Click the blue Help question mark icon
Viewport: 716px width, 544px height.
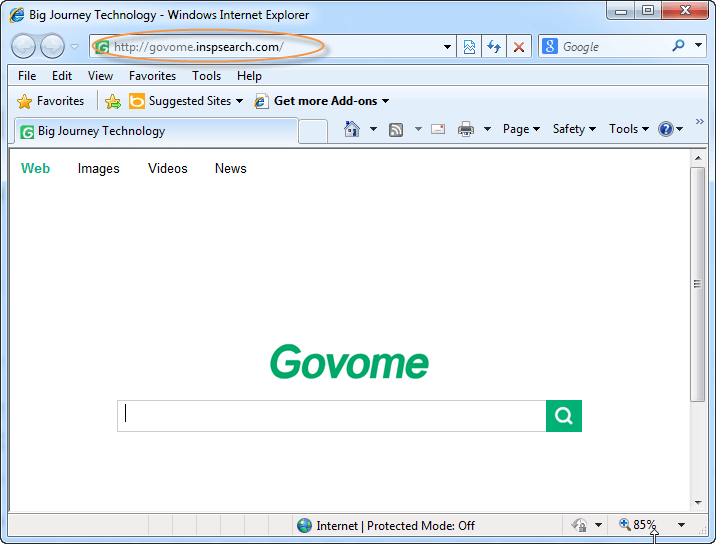tap(666, 129)
